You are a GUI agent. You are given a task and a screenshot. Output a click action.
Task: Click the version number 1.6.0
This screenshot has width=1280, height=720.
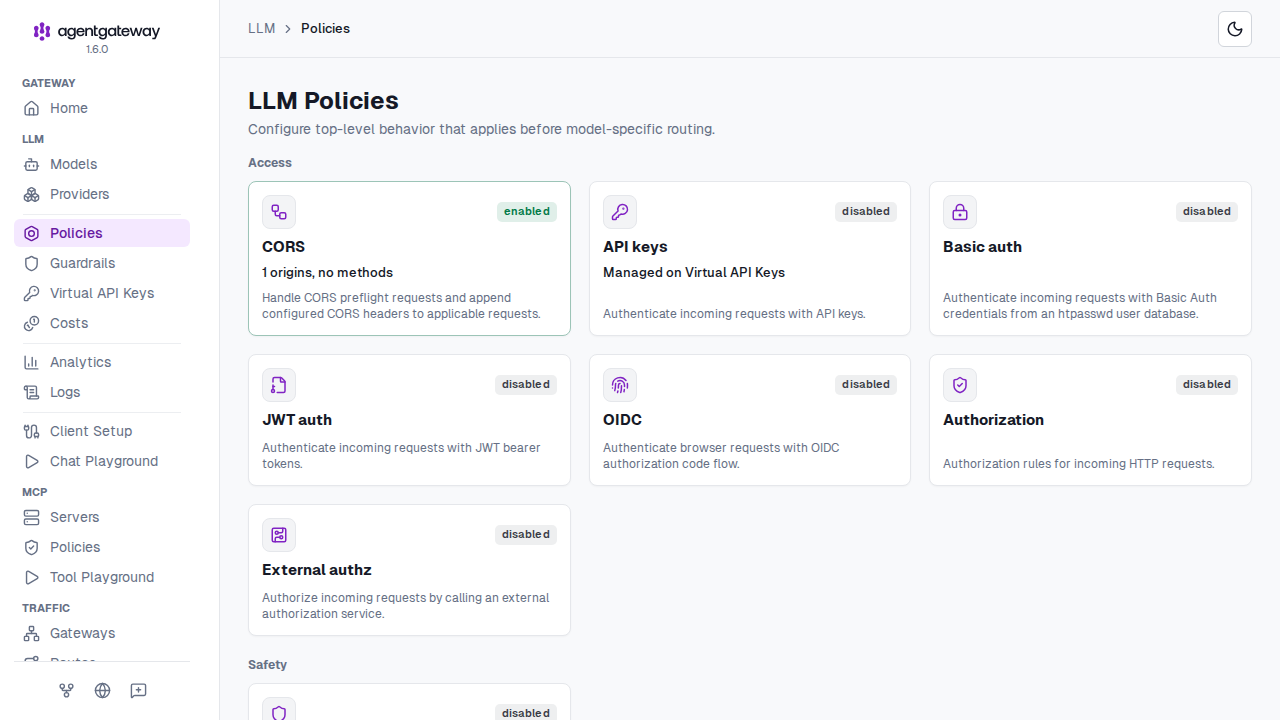point(97,49)
